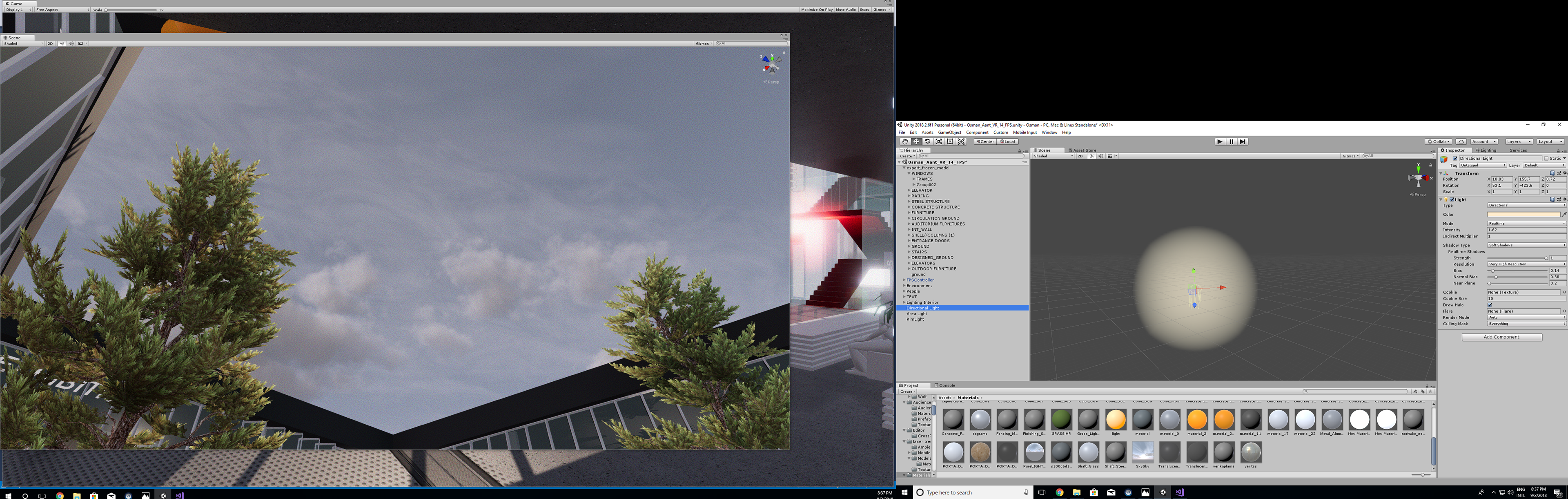Click the color eyedropper next to Light Color
Screen dimensions: 1568x499
[x=1564, y=215]
